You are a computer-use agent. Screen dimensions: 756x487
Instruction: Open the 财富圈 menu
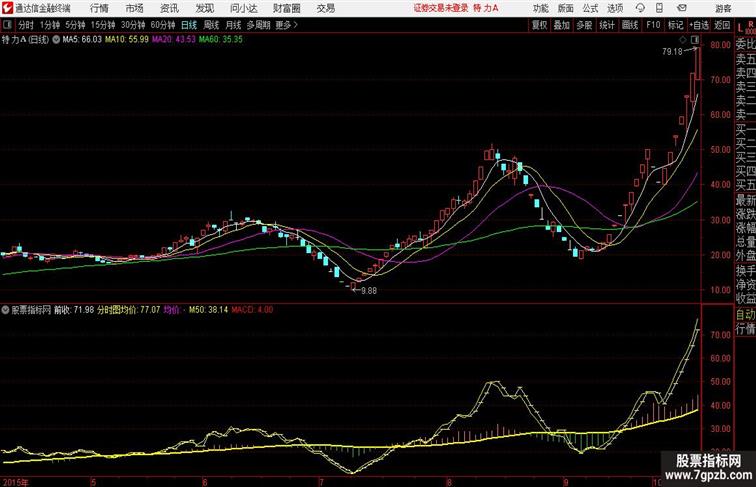(x=287, y=8)
